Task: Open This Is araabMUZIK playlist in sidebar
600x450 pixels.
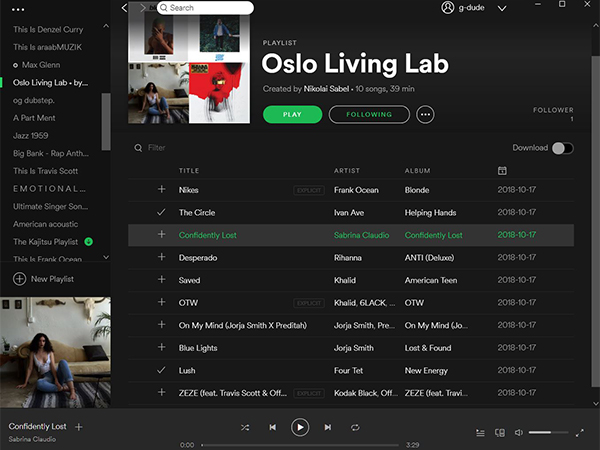Action: tap(47, 47)
